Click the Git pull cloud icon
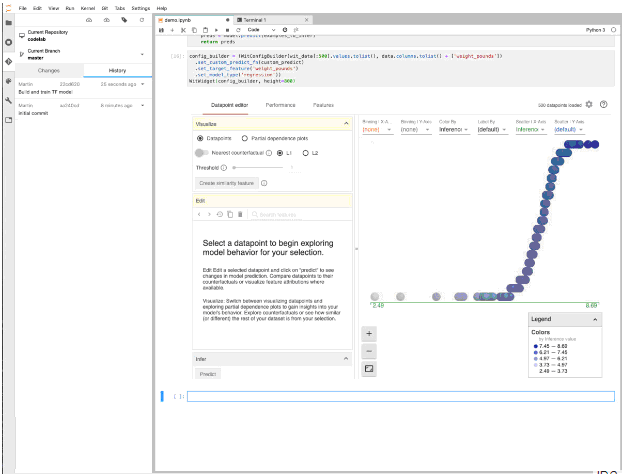This screenshot has height=474, width=623. pos(89,20)
